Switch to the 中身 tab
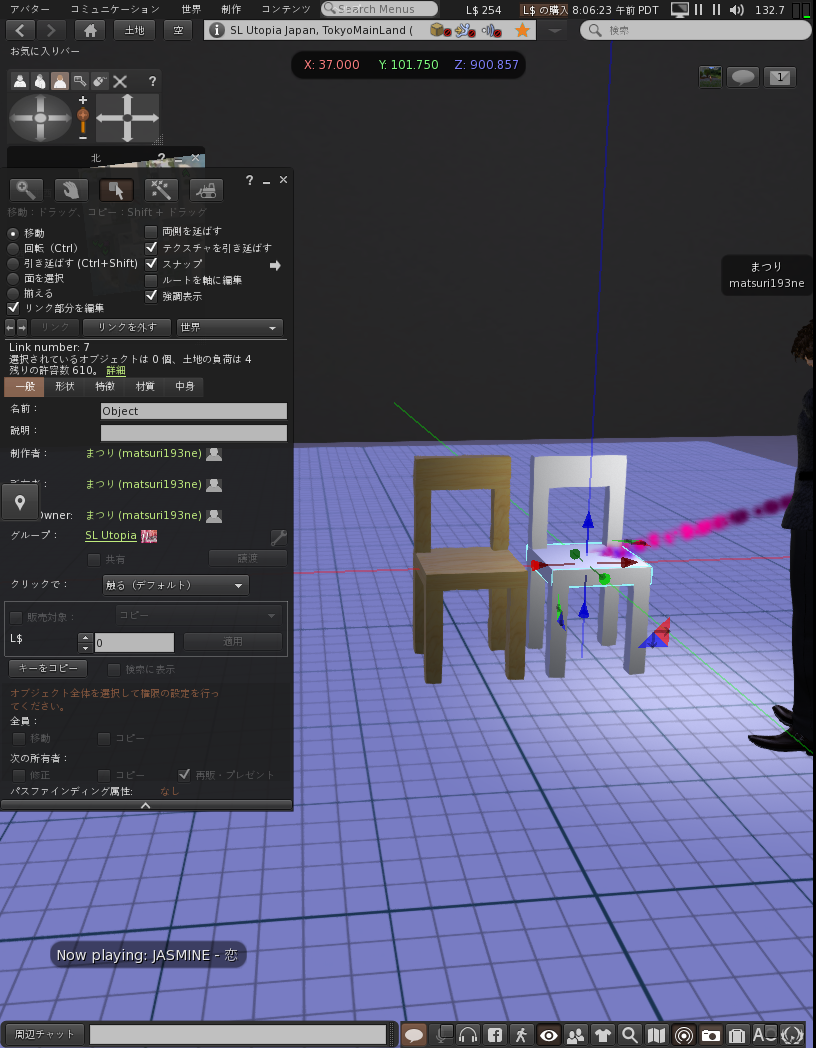 pyautogui.click(x=184, y=386)
